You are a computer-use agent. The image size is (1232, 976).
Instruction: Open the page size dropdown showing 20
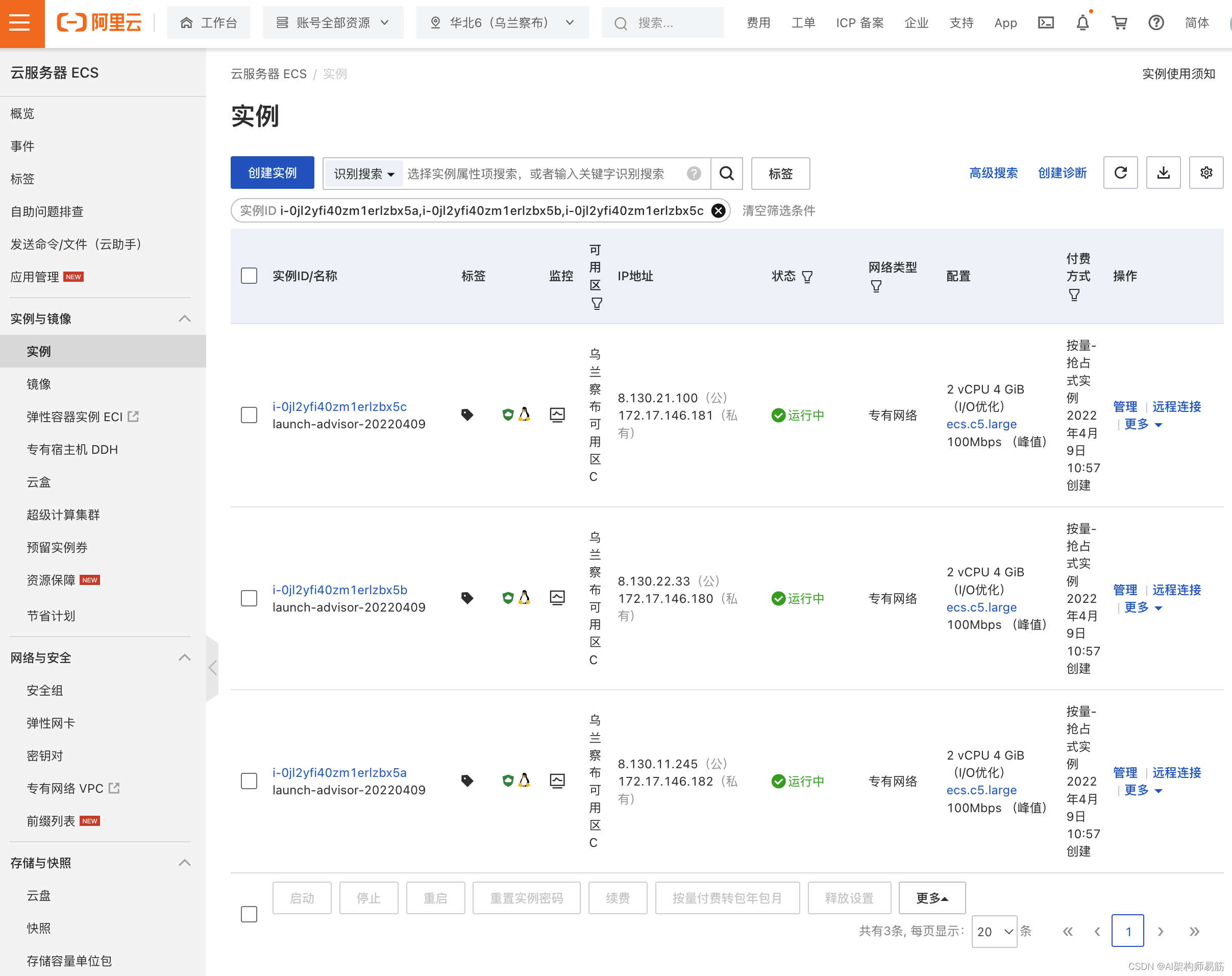click(994, 932)
